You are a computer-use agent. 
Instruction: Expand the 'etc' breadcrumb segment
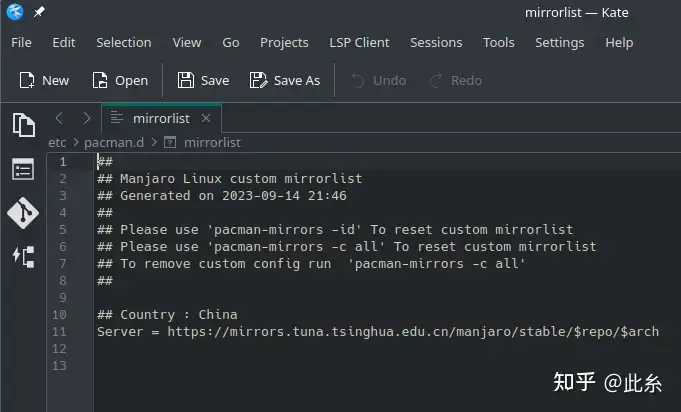coord(56,143)
